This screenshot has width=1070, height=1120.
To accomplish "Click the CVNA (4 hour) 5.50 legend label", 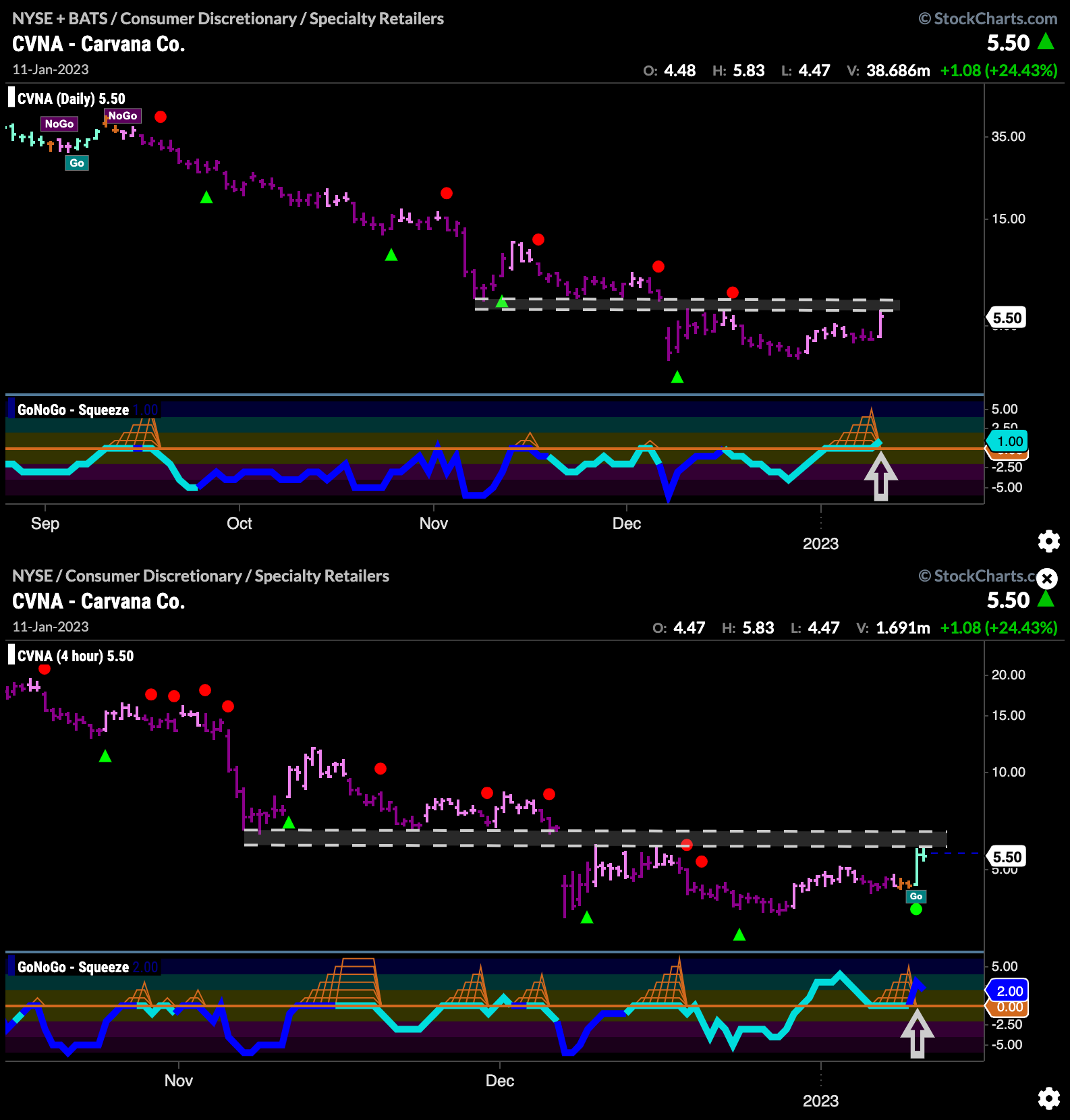I will pyautogui.click(x=76, y=656).
